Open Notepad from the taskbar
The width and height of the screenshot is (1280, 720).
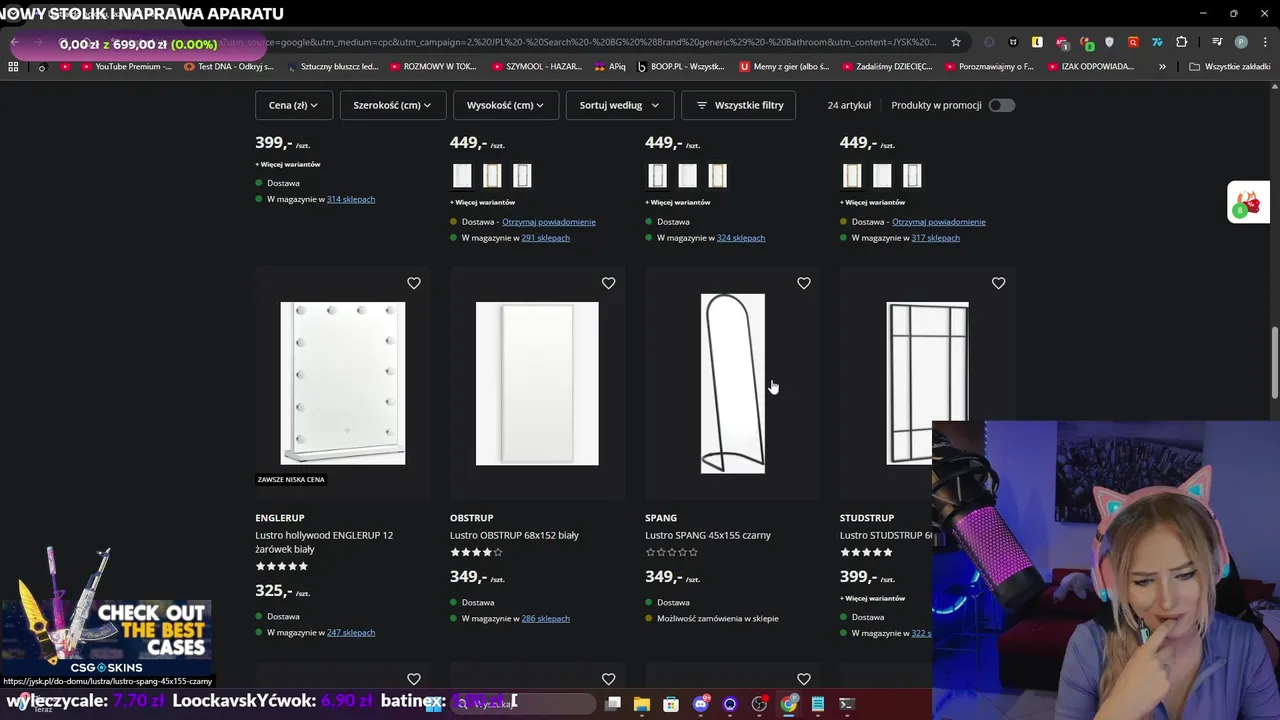click(818, 704)
